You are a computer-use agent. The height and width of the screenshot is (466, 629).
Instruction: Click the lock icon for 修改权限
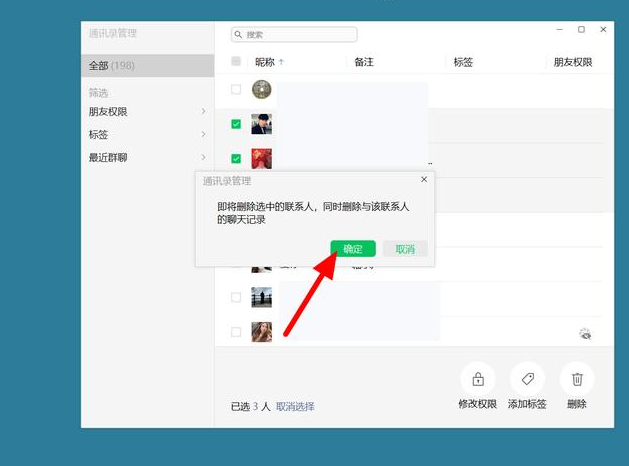(x=478, y=379)
